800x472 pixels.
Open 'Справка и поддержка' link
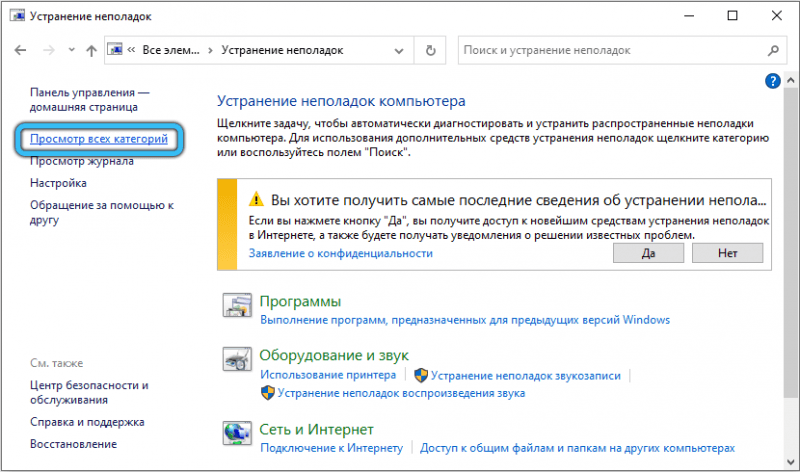pyautogui.click(x=87, y=422)
